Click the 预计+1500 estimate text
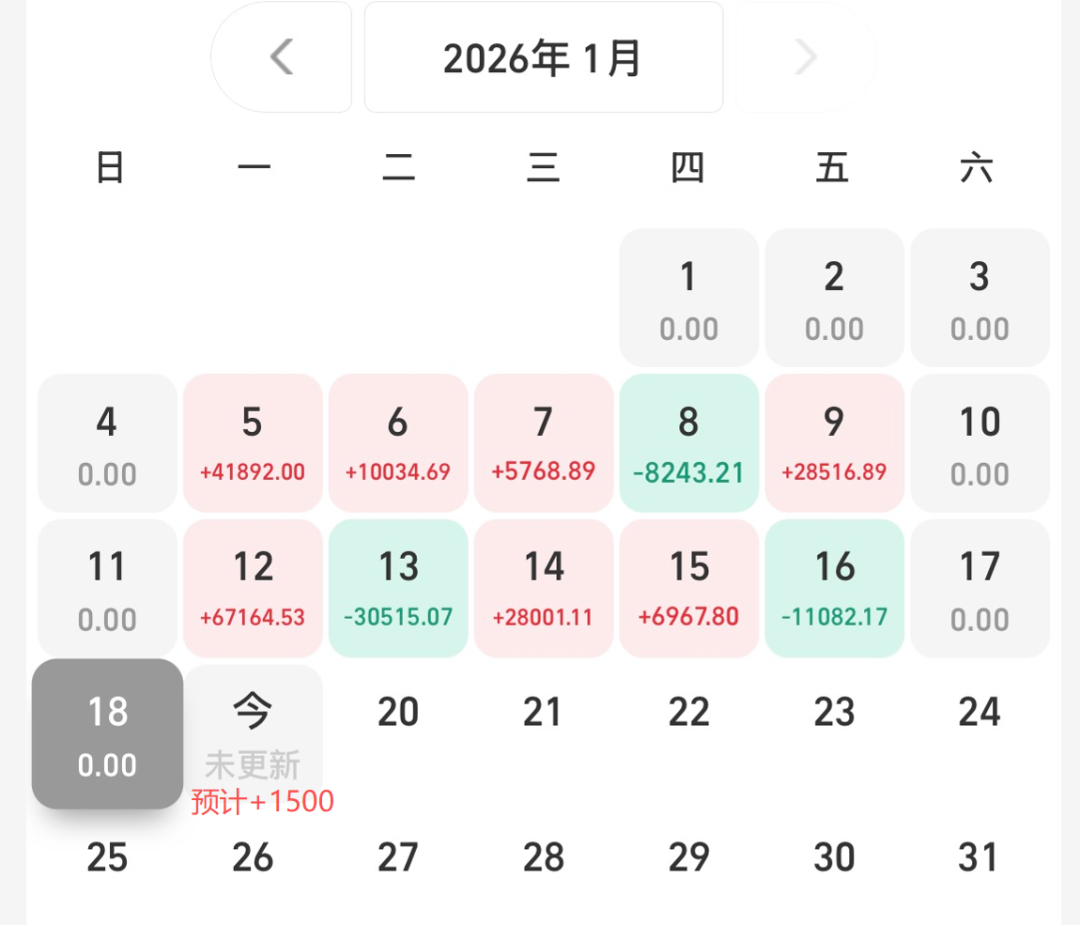Image resolution: width=1080 pixels, height=925 pixels. (x=262, y=802)
